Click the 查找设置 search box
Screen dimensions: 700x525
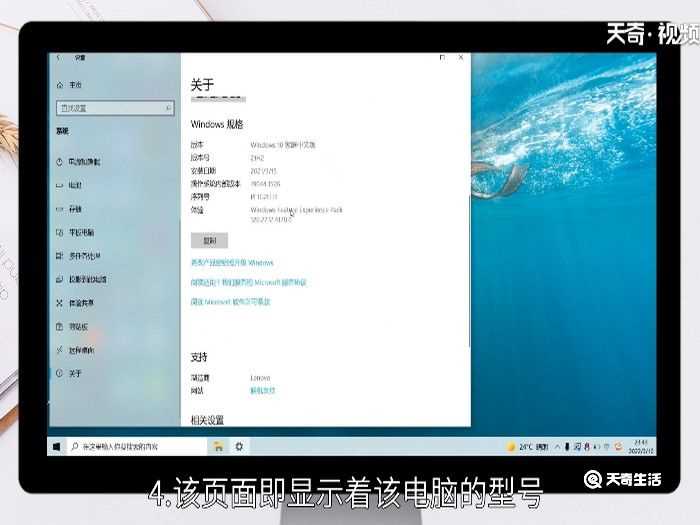click(x=115, y=108)
